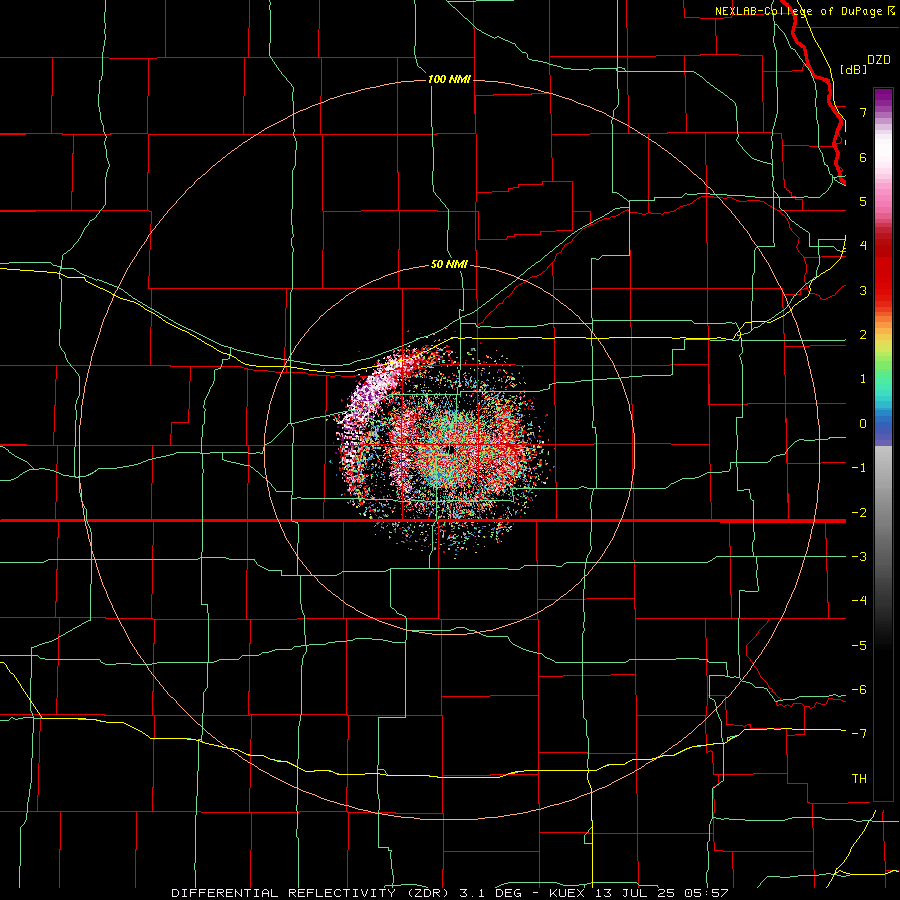
Task: Select the 0 dB tick label on legend
Action: [x=863, y=424]
